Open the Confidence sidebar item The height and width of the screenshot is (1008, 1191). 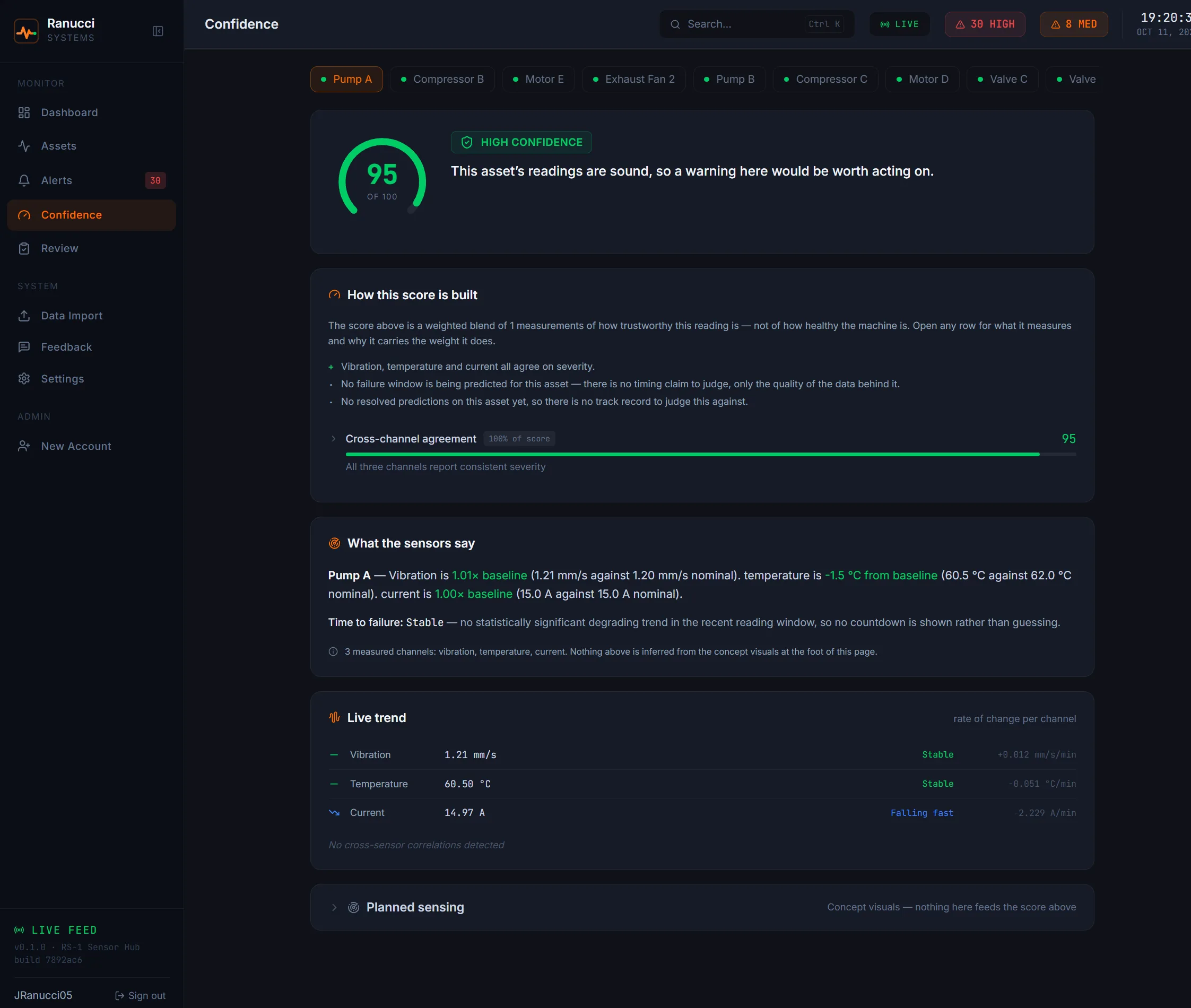point(91,215)
